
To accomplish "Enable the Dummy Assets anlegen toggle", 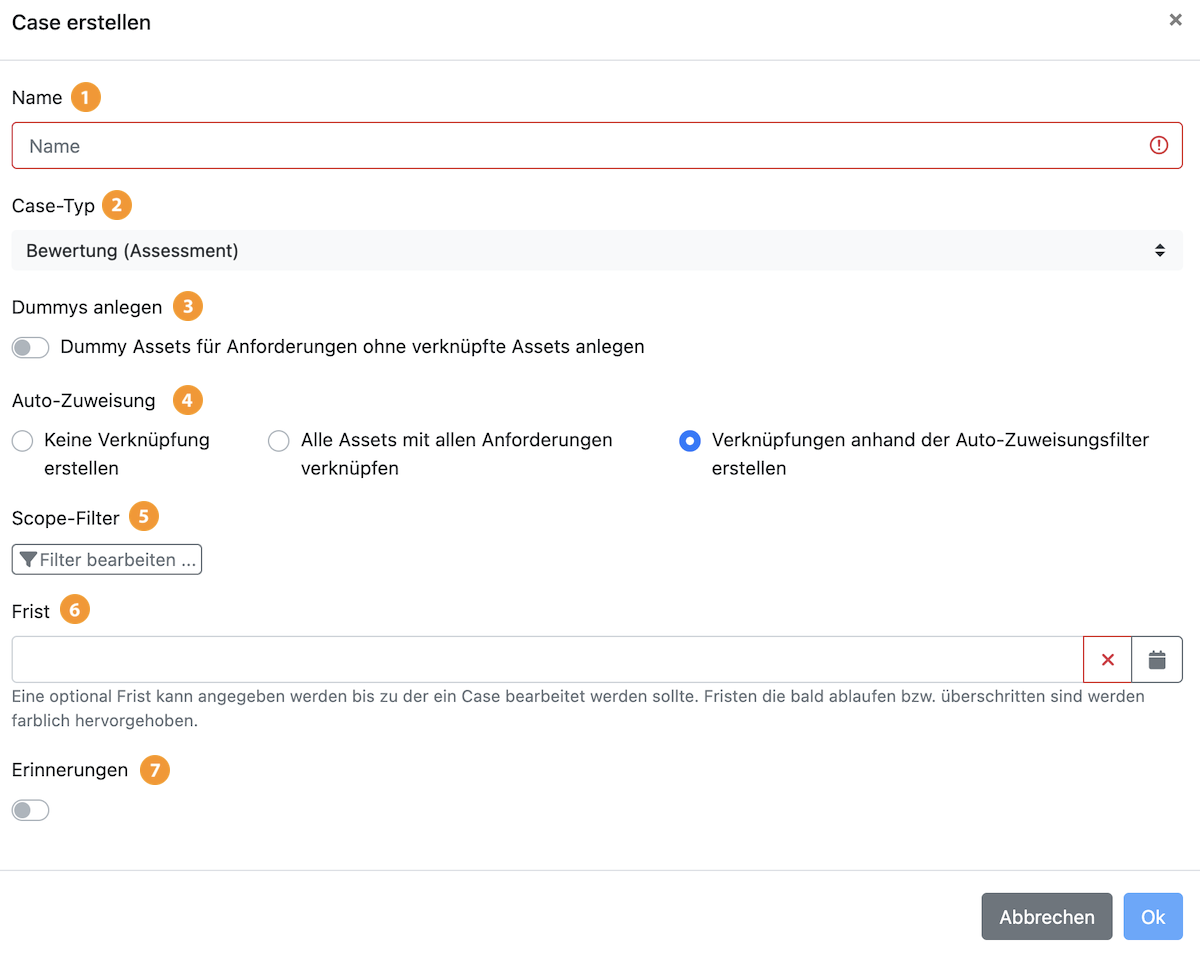I will [30, 347].
